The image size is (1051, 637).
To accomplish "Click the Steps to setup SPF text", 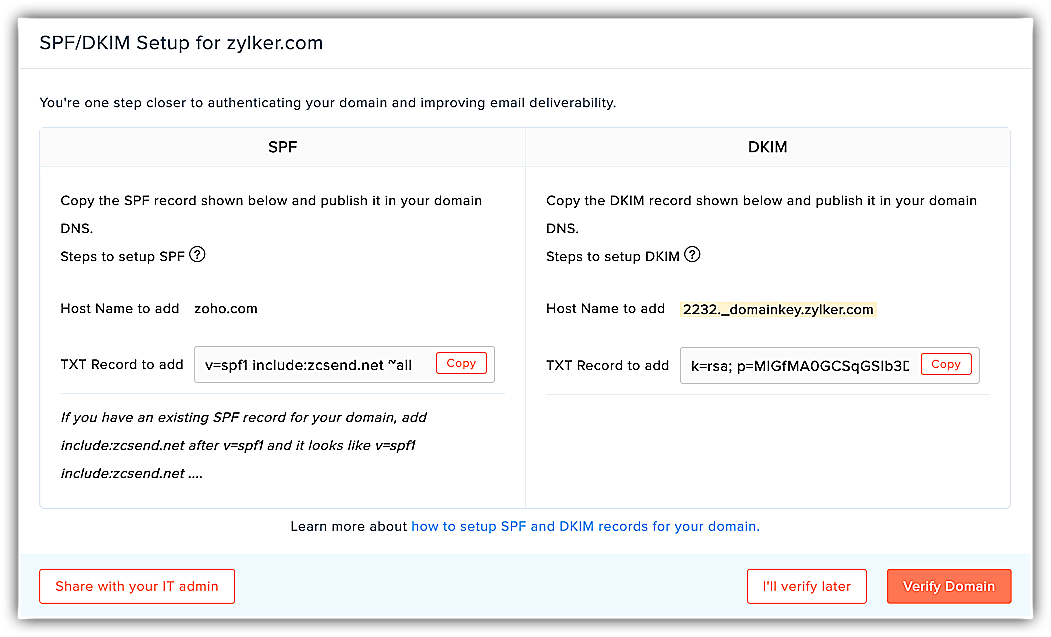I will 122,257.
